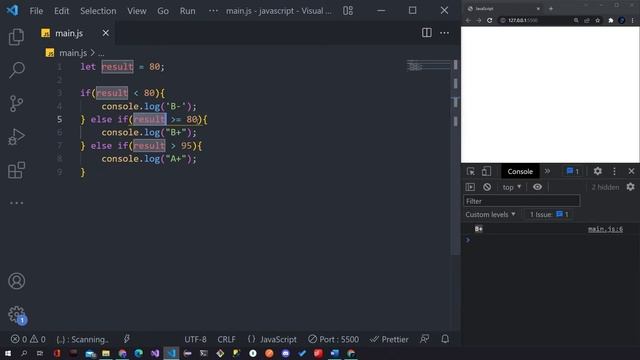Open the Windows Start menu
This screenshot has height=360, width=640.
(x=8, y=353)
